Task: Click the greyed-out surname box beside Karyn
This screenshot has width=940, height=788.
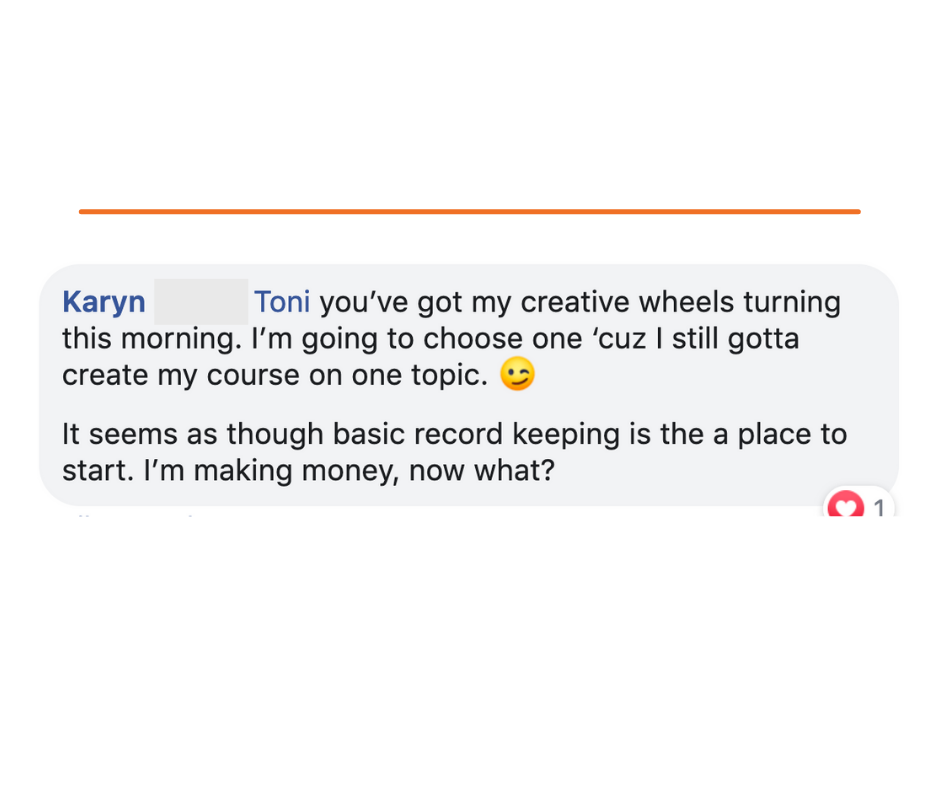Action: pyautogui.click(x=201, y=302)
